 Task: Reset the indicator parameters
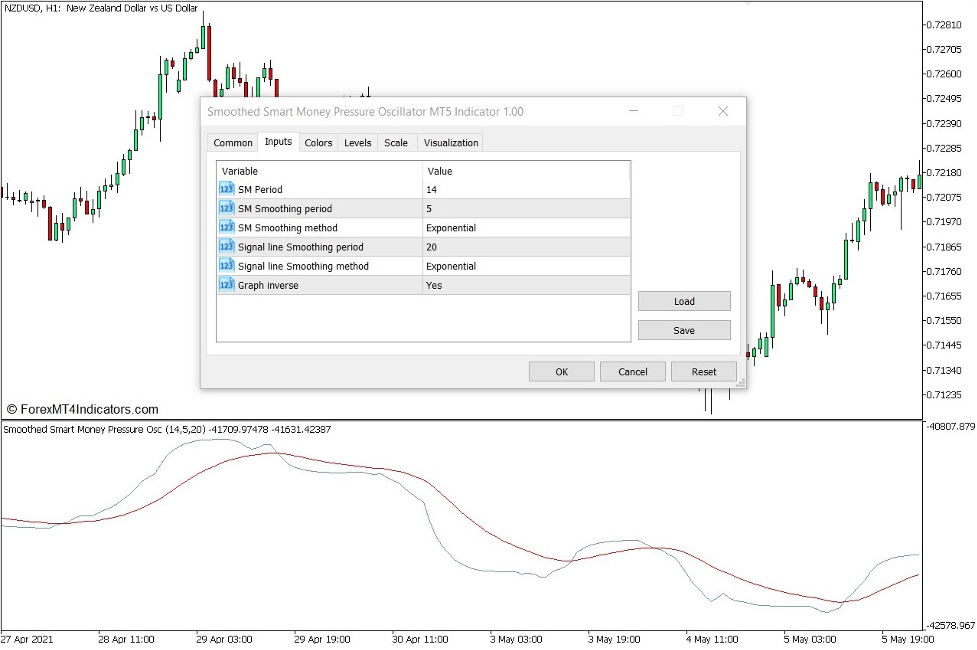tap(704, 370)
